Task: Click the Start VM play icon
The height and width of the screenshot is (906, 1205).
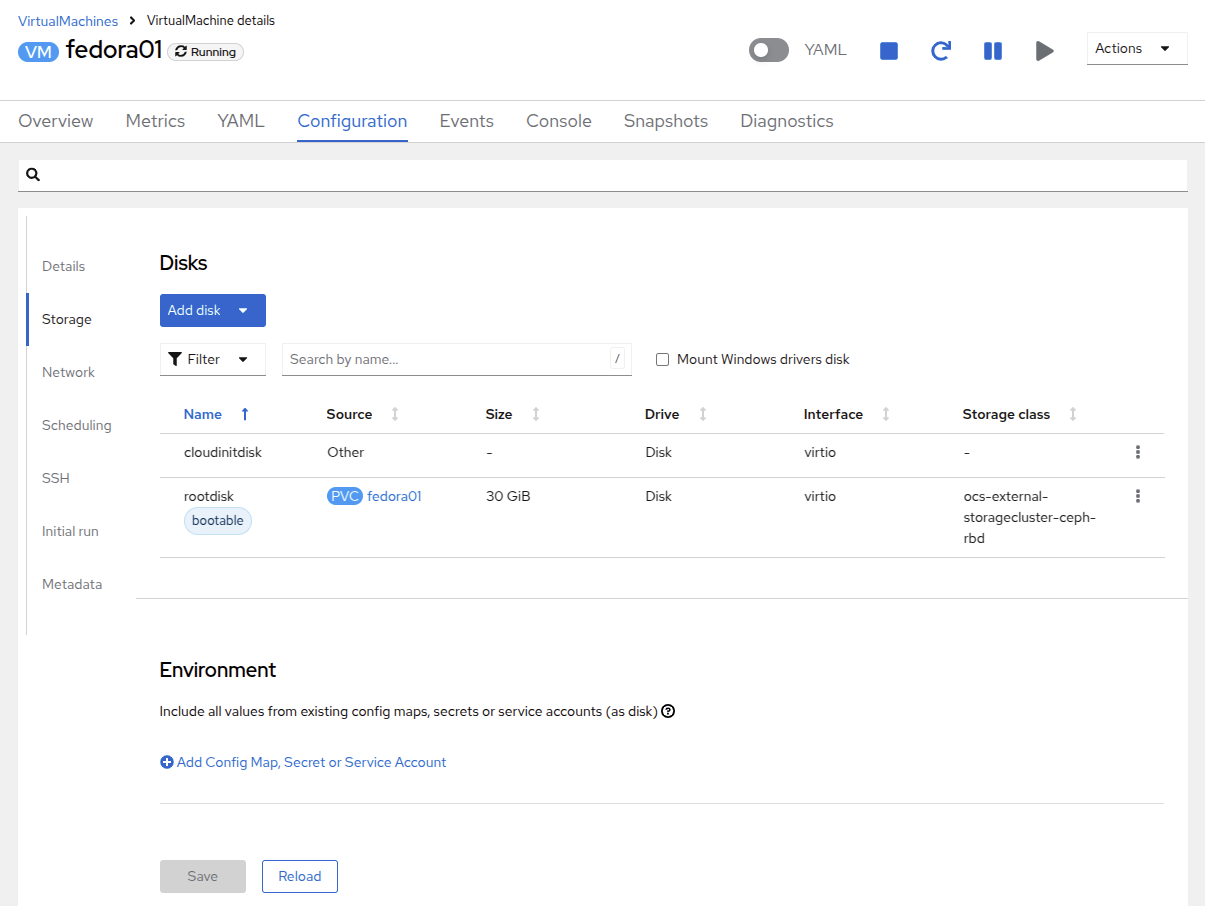Action: click(1044, 51)
